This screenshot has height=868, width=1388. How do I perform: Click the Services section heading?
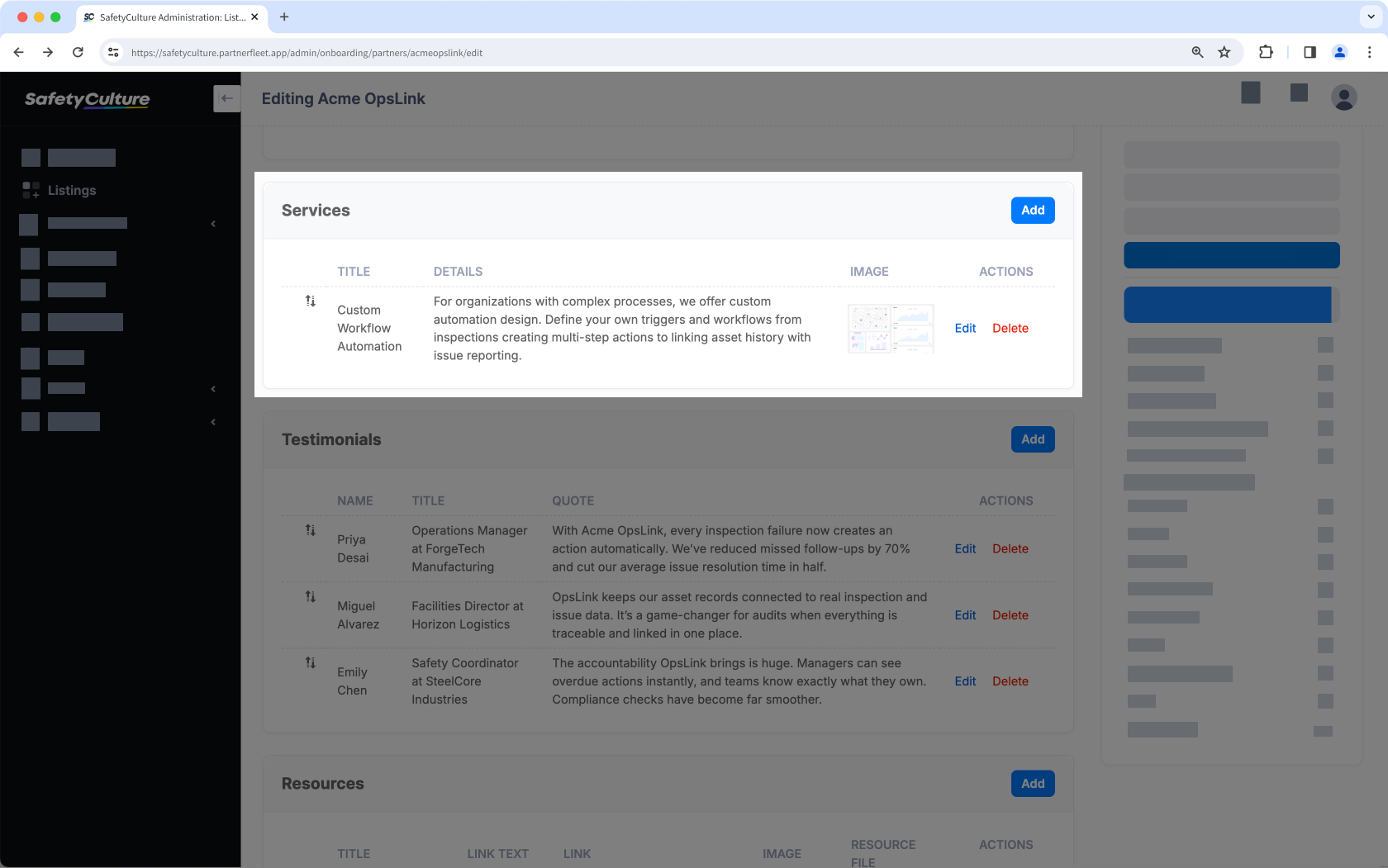316,211
